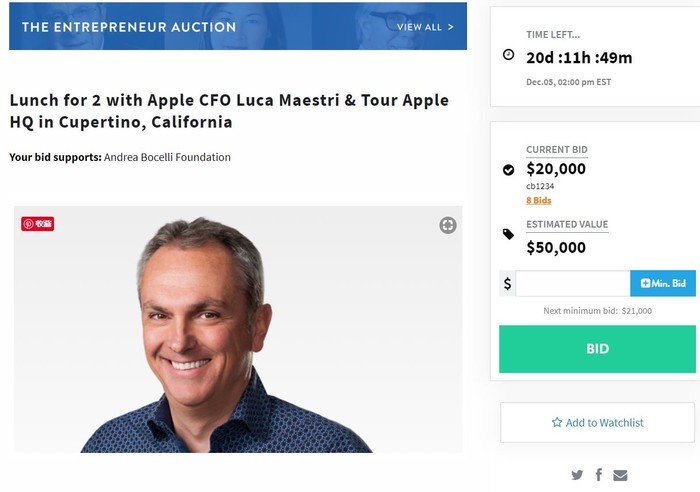Image resolution: width=700 pixels, height=492 pixels.
Task: Open fullscreen image expand icon
Action: pos(447,225)
